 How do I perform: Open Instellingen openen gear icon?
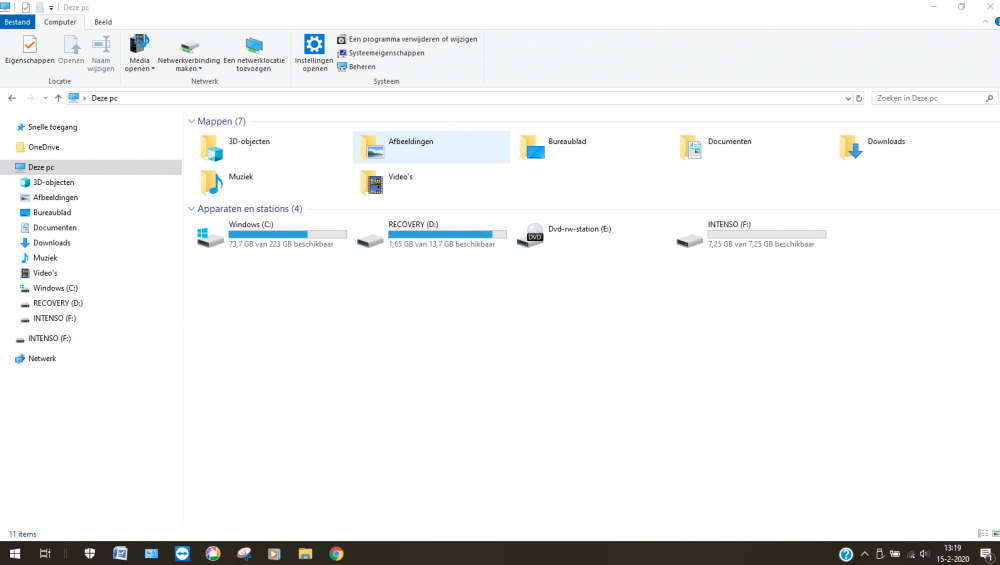click(314, 53)
